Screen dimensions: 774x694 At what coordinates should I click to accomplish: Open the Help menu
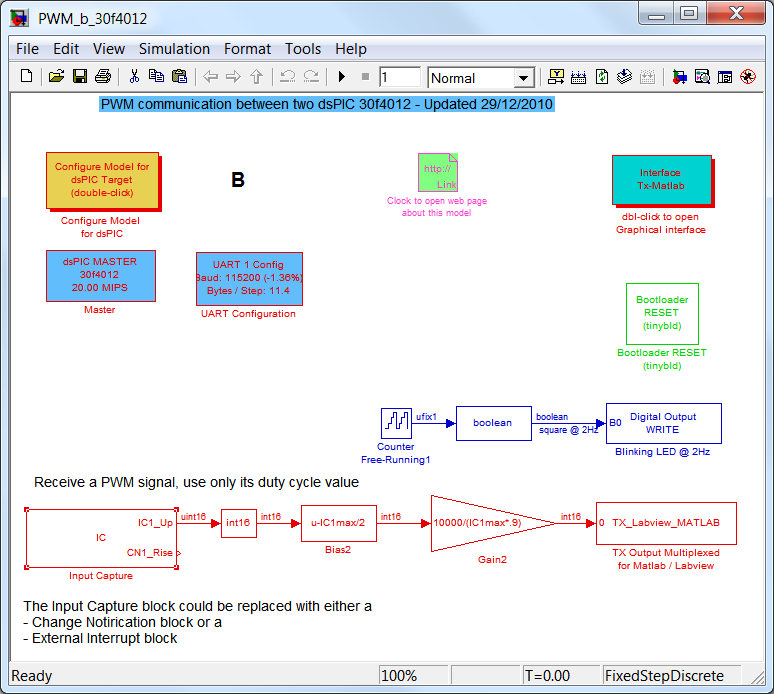coord(351,49)
